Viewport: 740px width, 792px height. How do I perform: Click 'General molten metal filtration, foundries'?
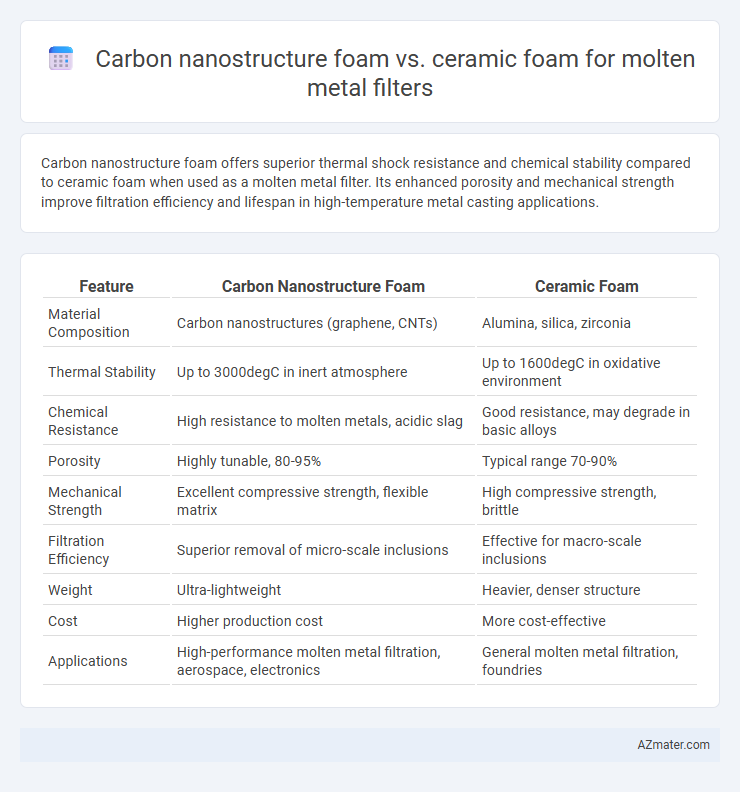pos(580,660)
